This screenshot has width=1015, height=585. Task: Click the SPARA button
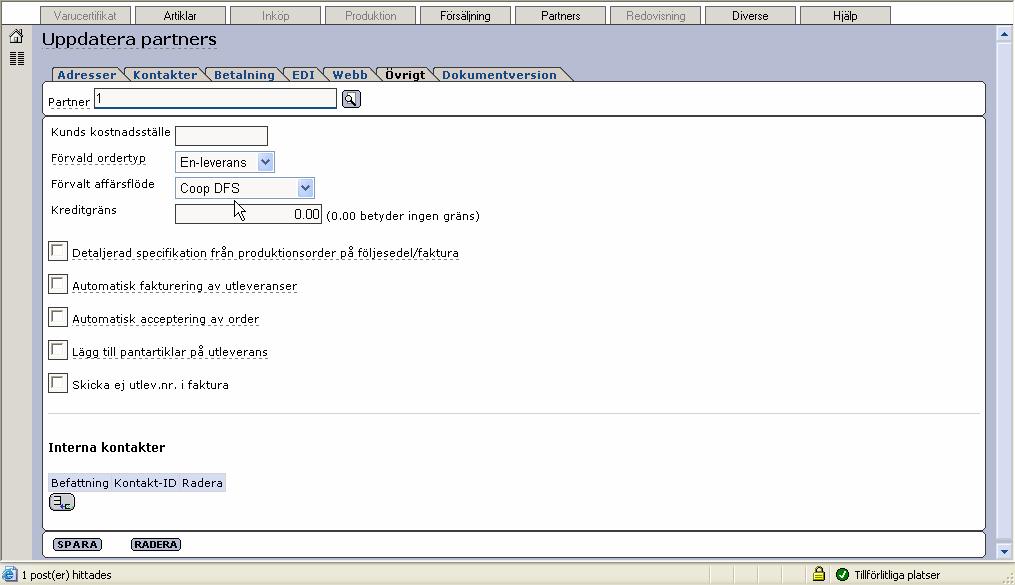point(77,544)
